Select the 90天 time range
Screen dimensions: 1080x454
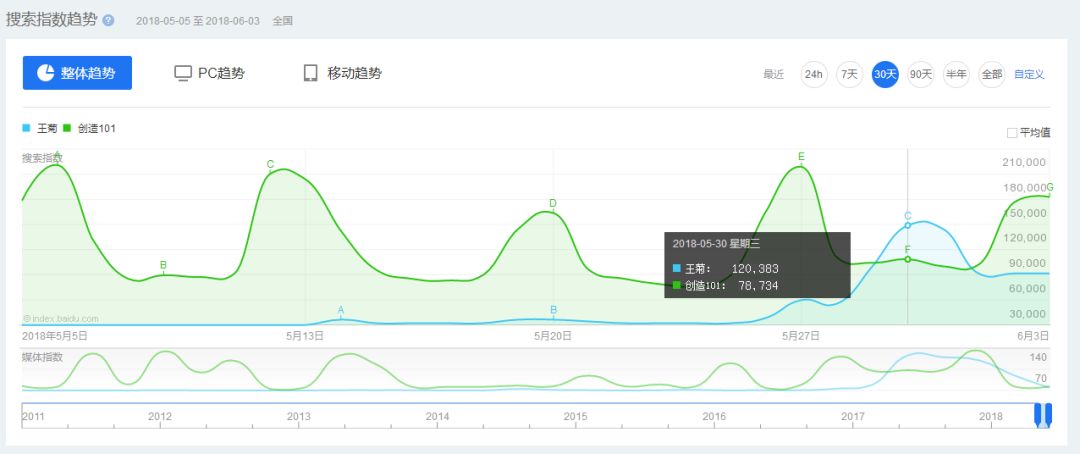pyautogui.click(x=921, y=74)
